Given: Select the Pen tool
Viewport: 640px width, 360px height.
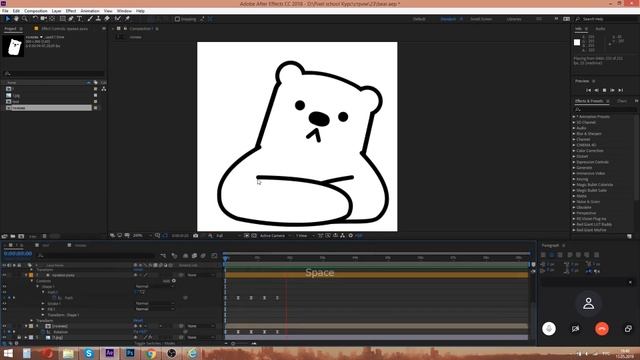Looking at the screenshot, I should point(71,19).
